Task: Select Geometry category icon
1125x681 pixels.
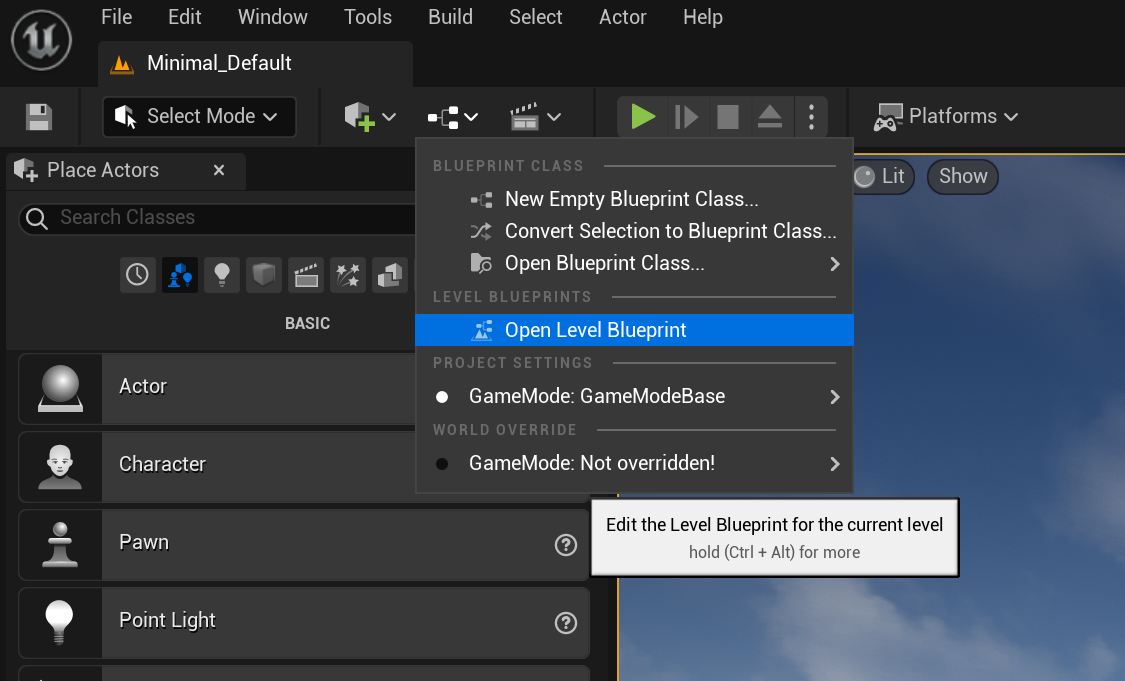Action: click(x=390, y=275)
